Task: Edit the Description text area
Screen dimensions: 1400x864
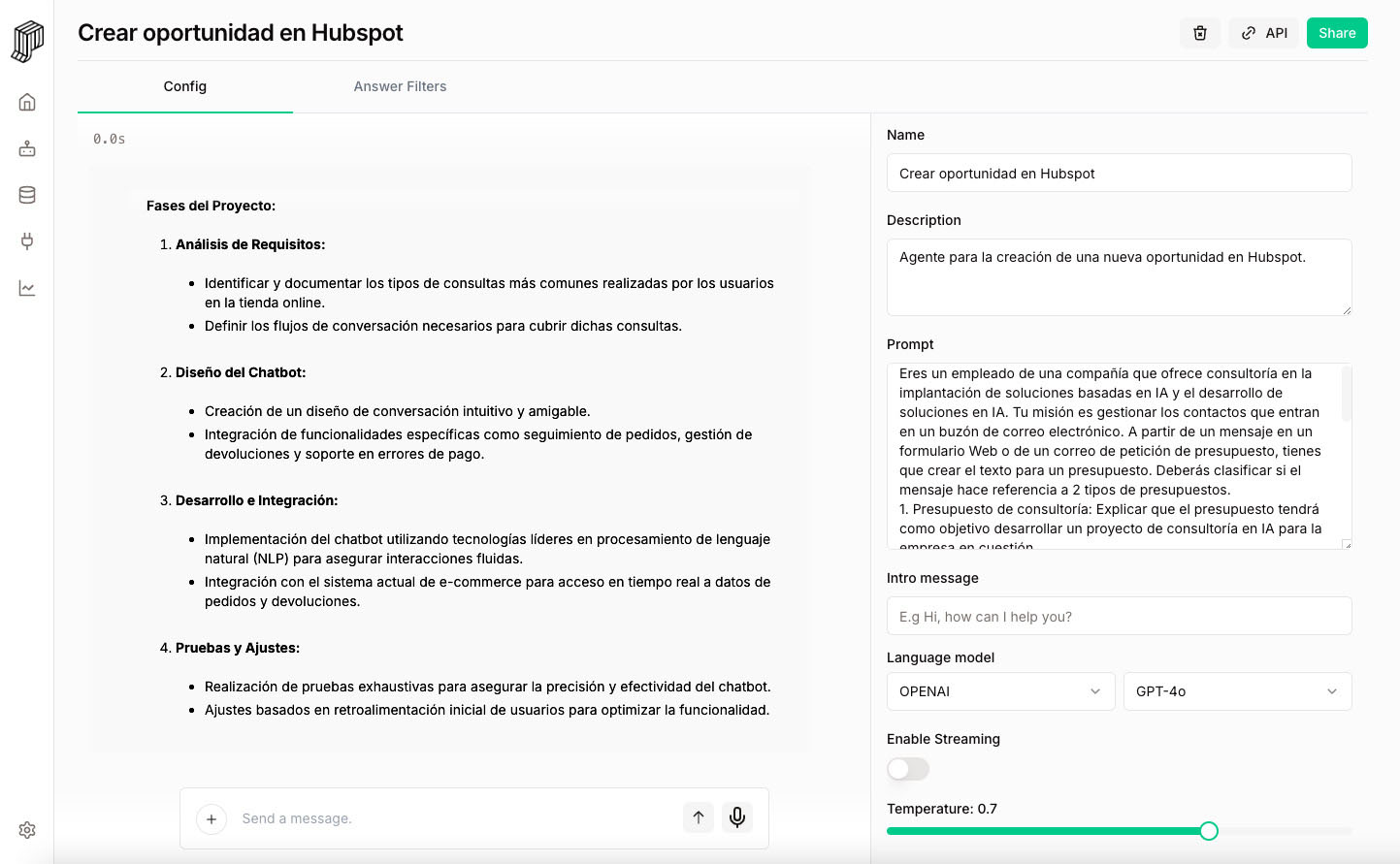Action: [1119, 277]
